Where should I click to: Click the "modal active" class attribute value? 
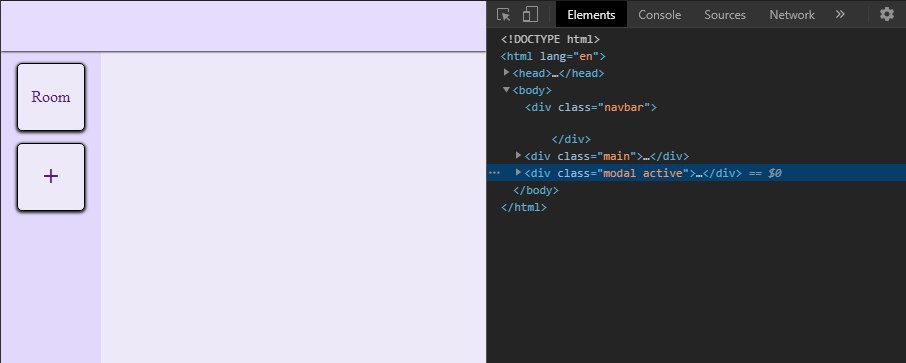pyautogui.click(x=643, y=173)
